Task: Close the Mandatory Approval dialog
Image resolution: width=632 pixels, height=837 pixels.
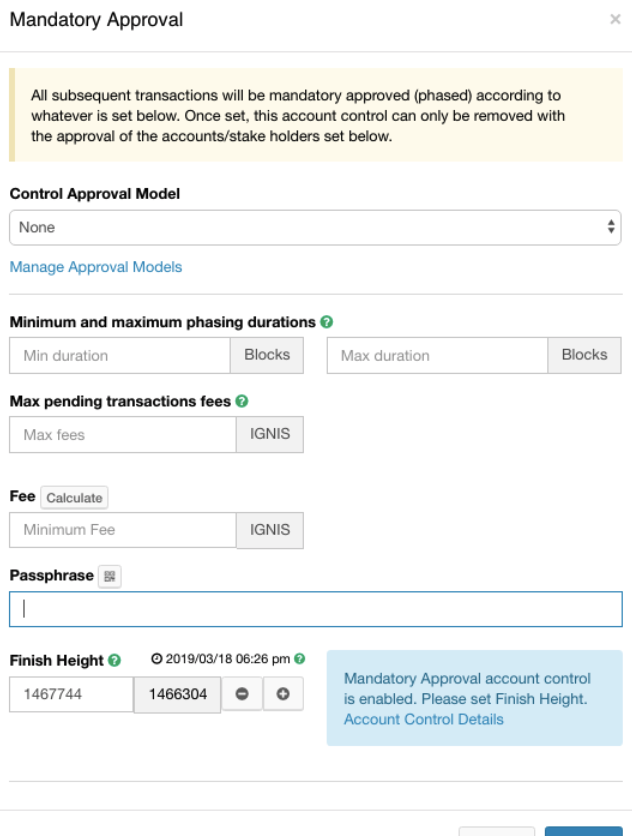Action: tap(615, 20)
